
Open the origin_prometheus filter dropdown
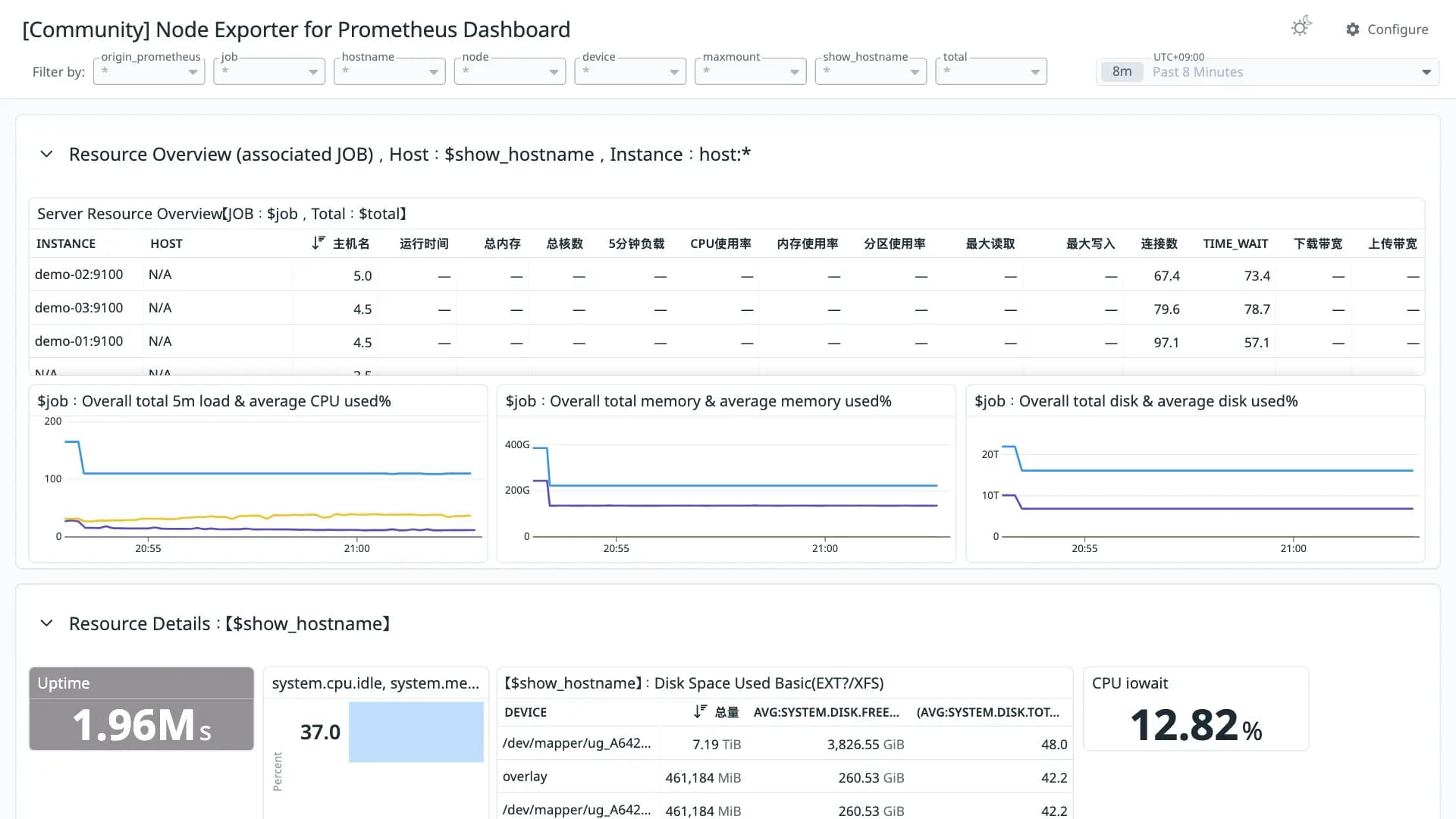[x=149, y=71]
